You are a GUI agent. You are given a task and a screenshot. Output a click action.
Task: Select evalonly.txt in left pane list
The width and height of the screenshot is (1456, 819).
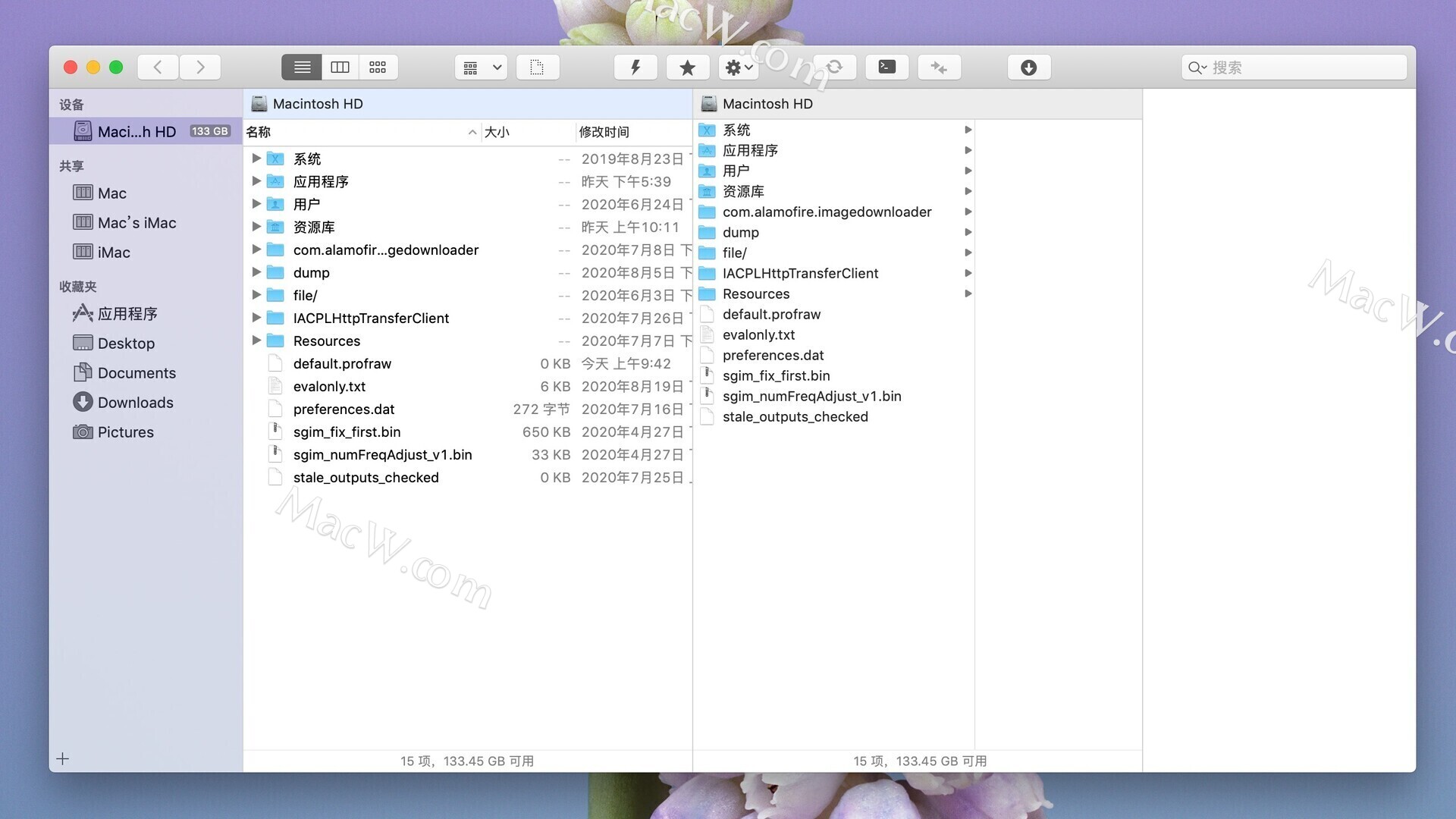[x=468, y=387]
